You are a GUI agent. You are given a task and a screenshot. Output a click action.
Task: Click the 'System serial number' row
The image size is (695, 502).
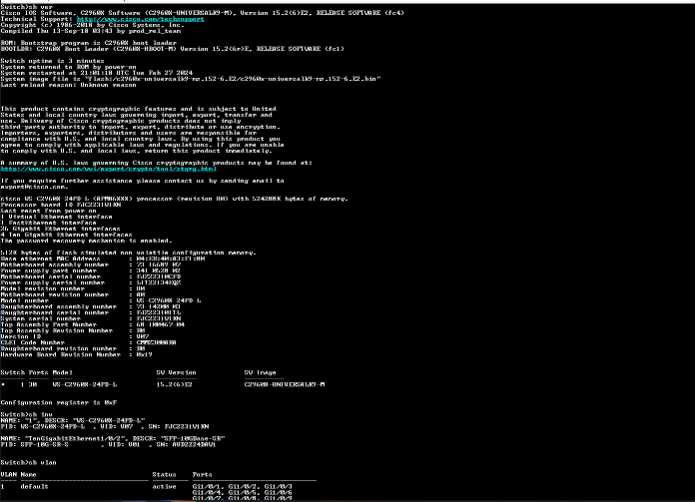point(91,318)
